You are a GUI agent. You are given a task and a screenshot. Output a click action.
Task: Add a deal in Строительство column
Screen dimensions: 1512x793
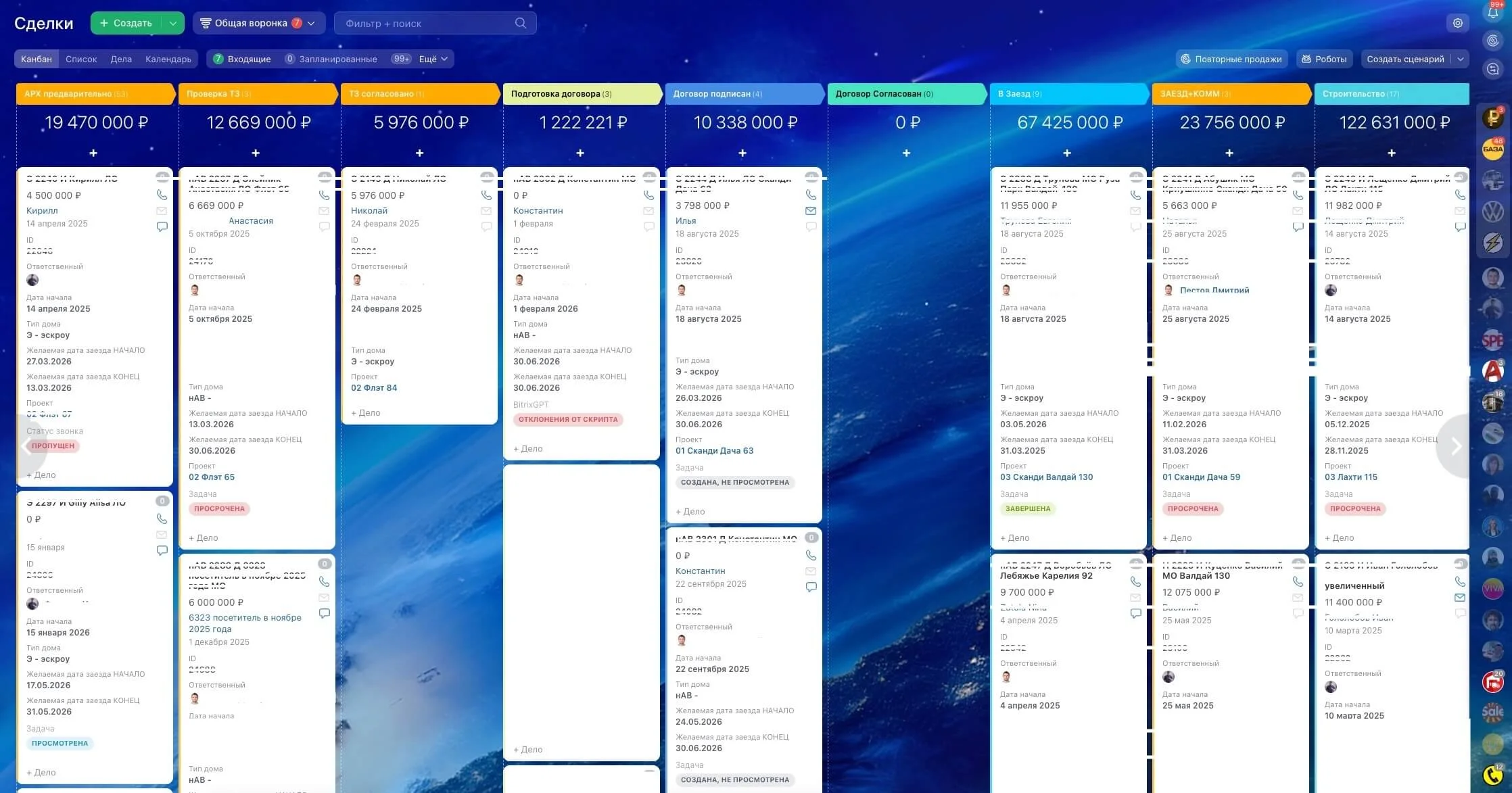pyautogui.click(x=1392, y=153)
